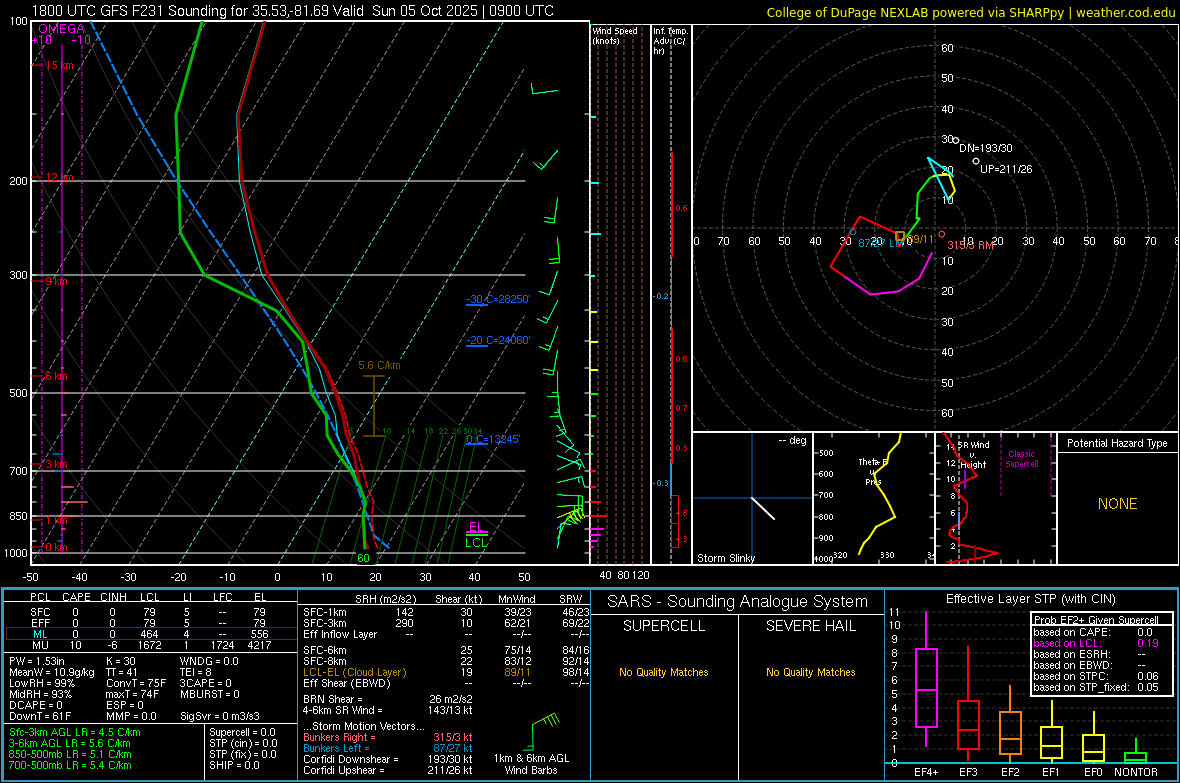Image resolution: width=1180 pixels, height=783 pixels.
Task: Click the Wind Speed (knots) header
Action: pos(615,36)
